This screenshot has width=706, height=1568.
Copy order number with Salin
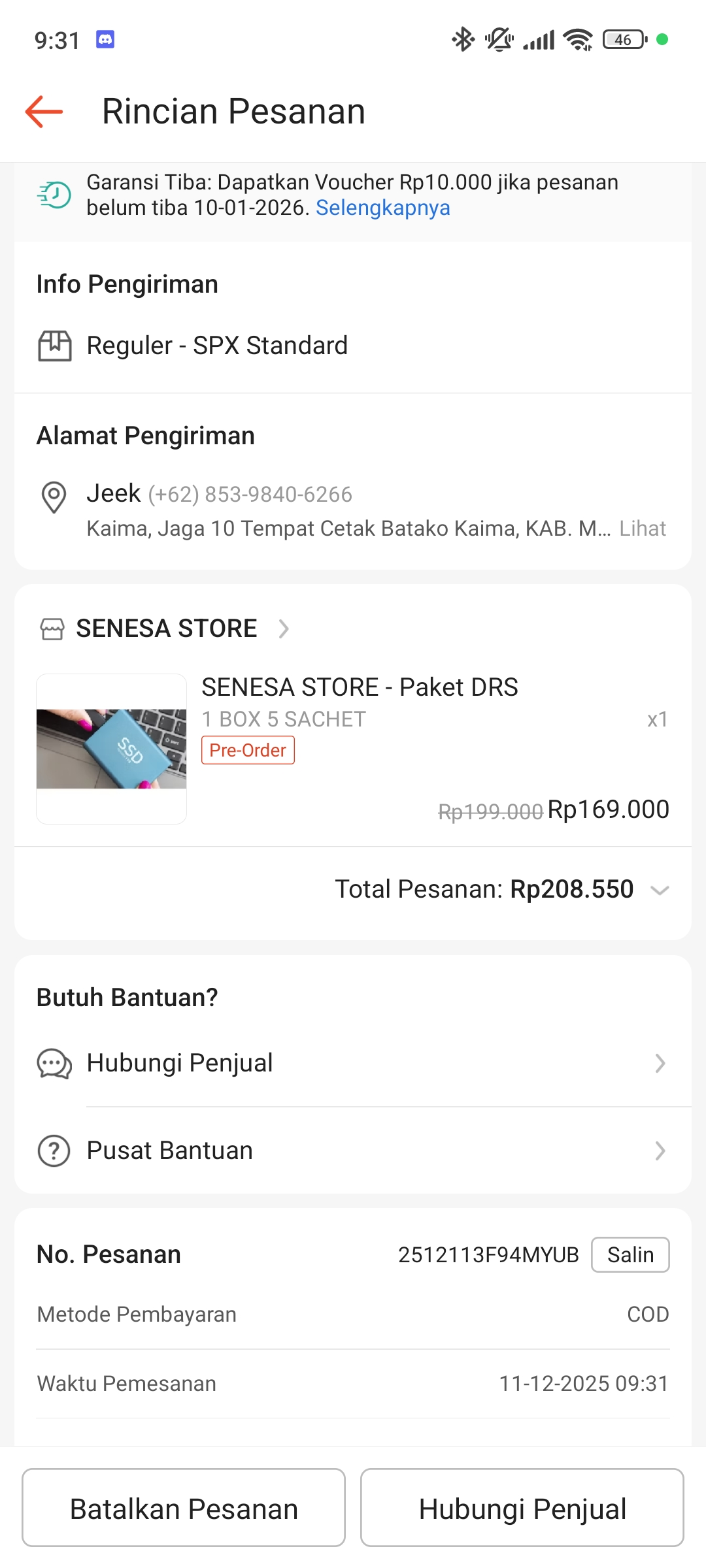click(630, 1255)
